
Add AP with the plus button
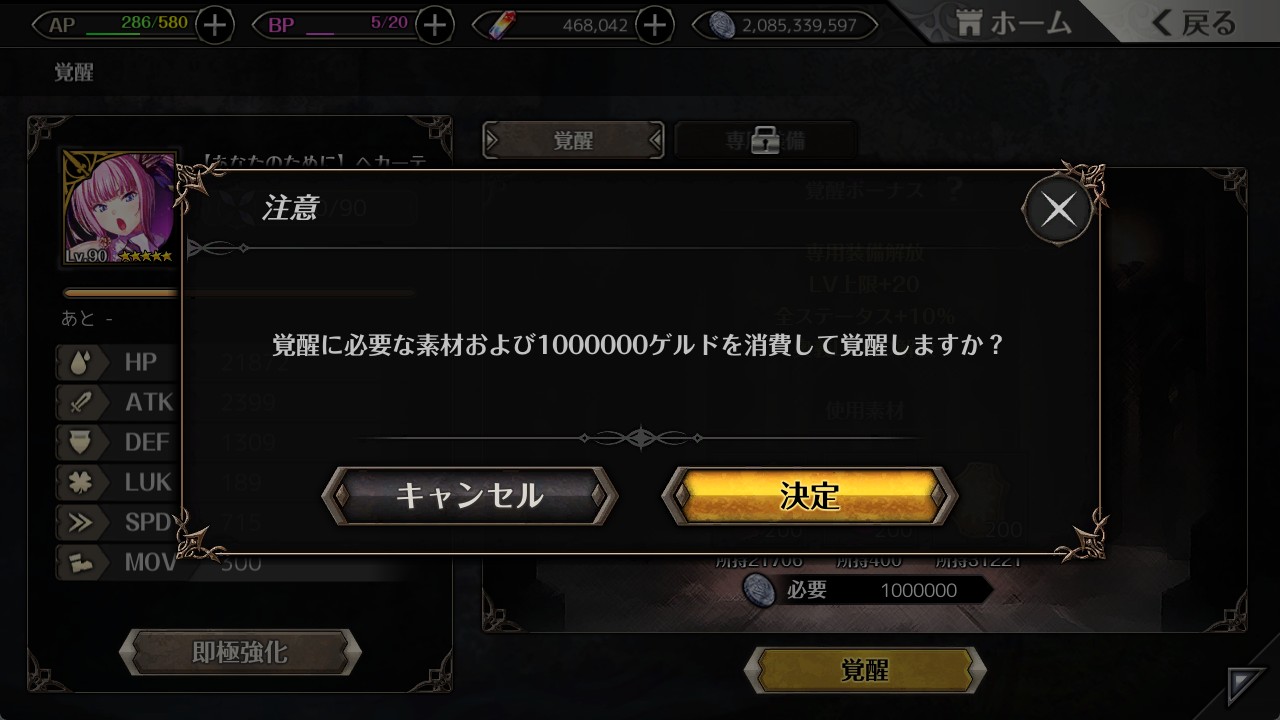click(x=215, y=26)
